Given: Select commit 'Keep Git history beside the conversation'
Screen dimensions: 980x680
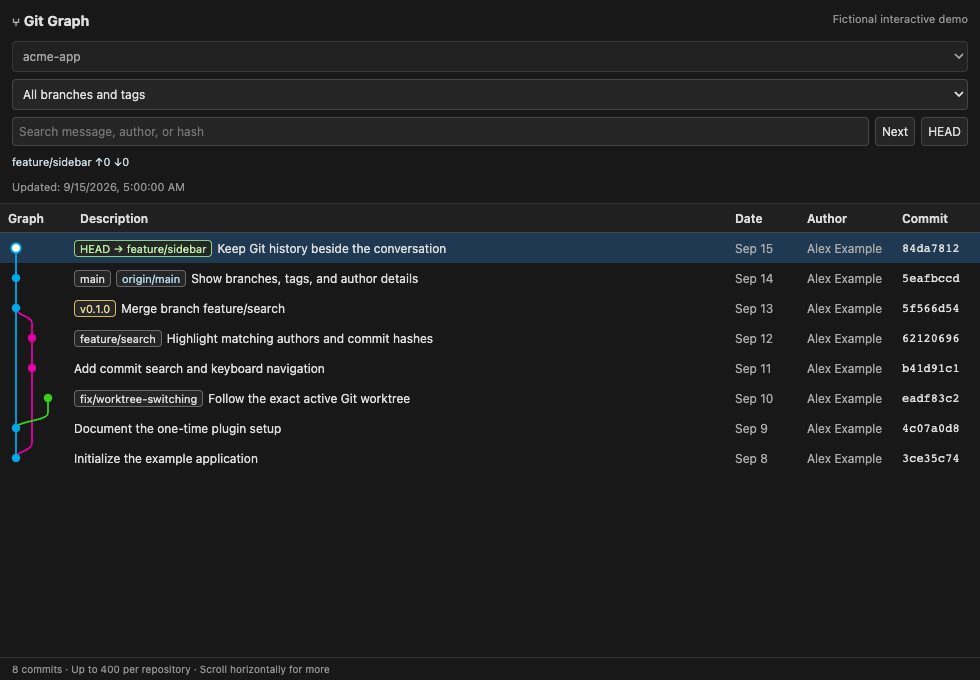Looking at the screenshot, I should pyautogui.click(x=331, y=249).
